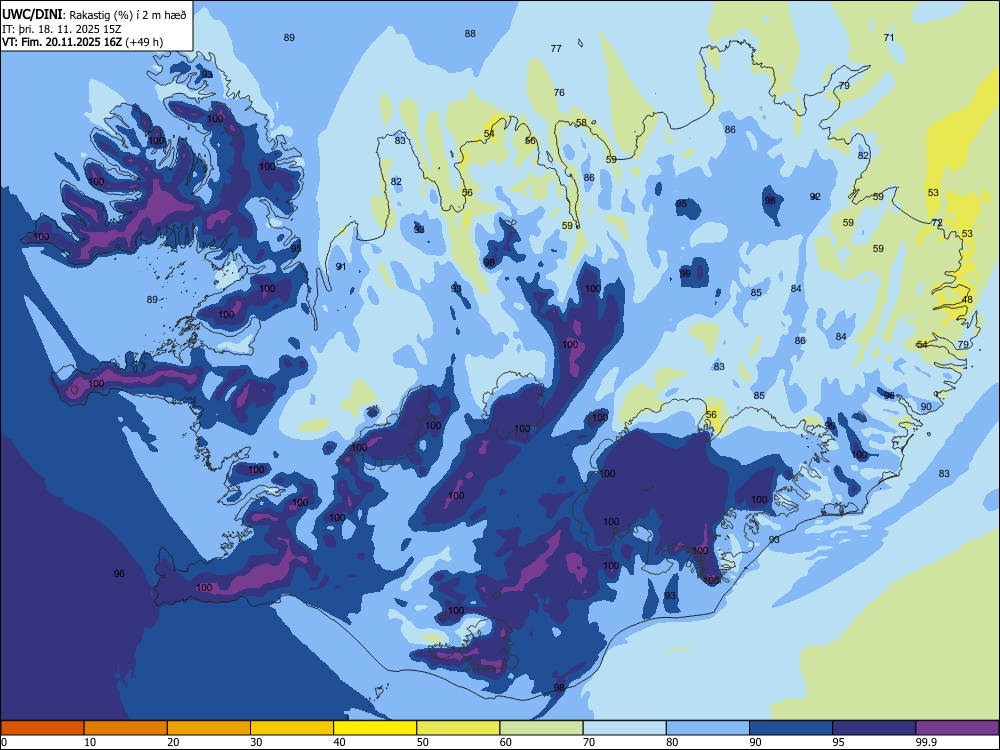1000x750 pixels.
Task: Click the amber 30–40 legend swatch
Action: (292, 728)
